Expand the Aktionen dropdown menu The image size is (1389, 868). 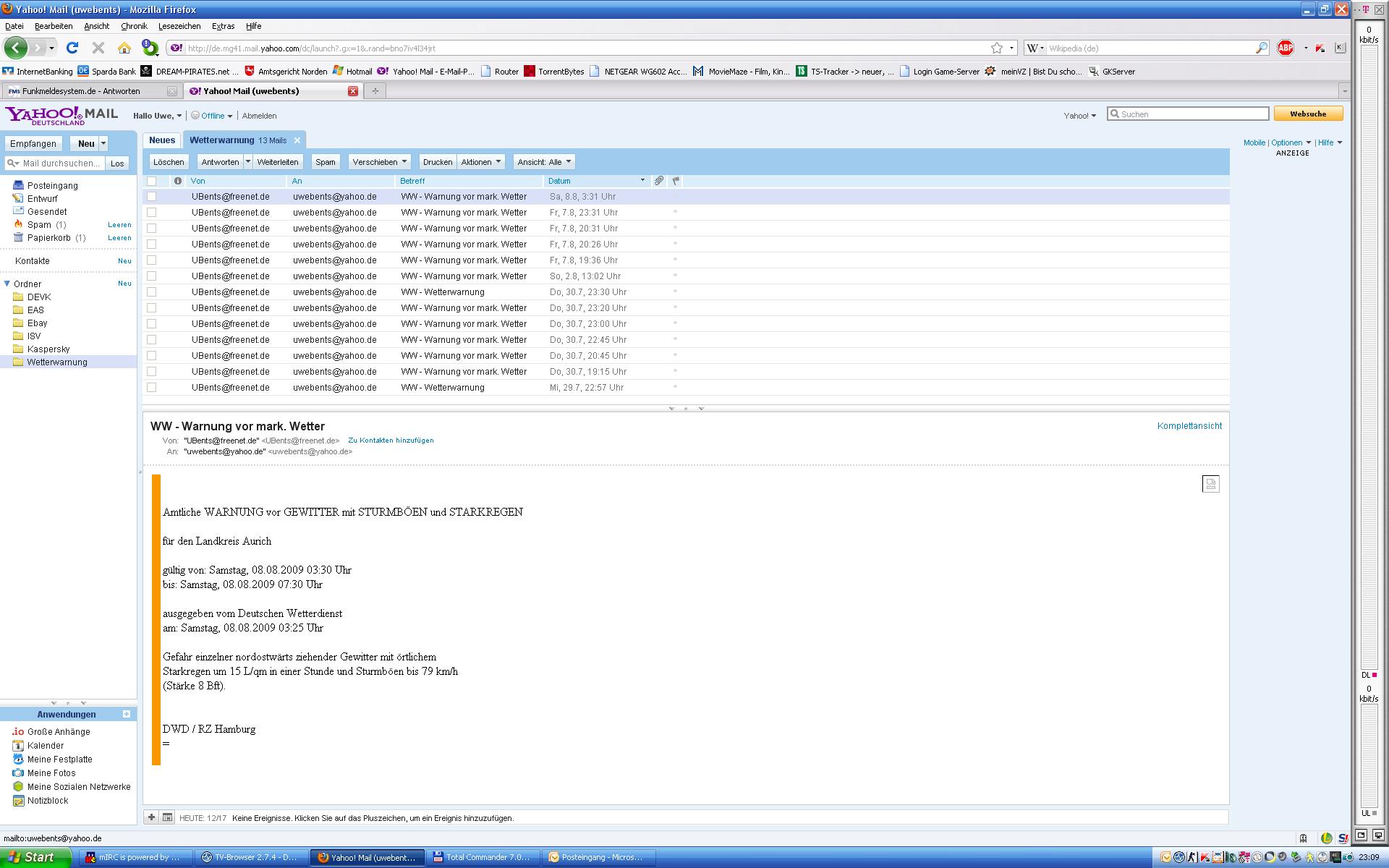click(481, 162)
